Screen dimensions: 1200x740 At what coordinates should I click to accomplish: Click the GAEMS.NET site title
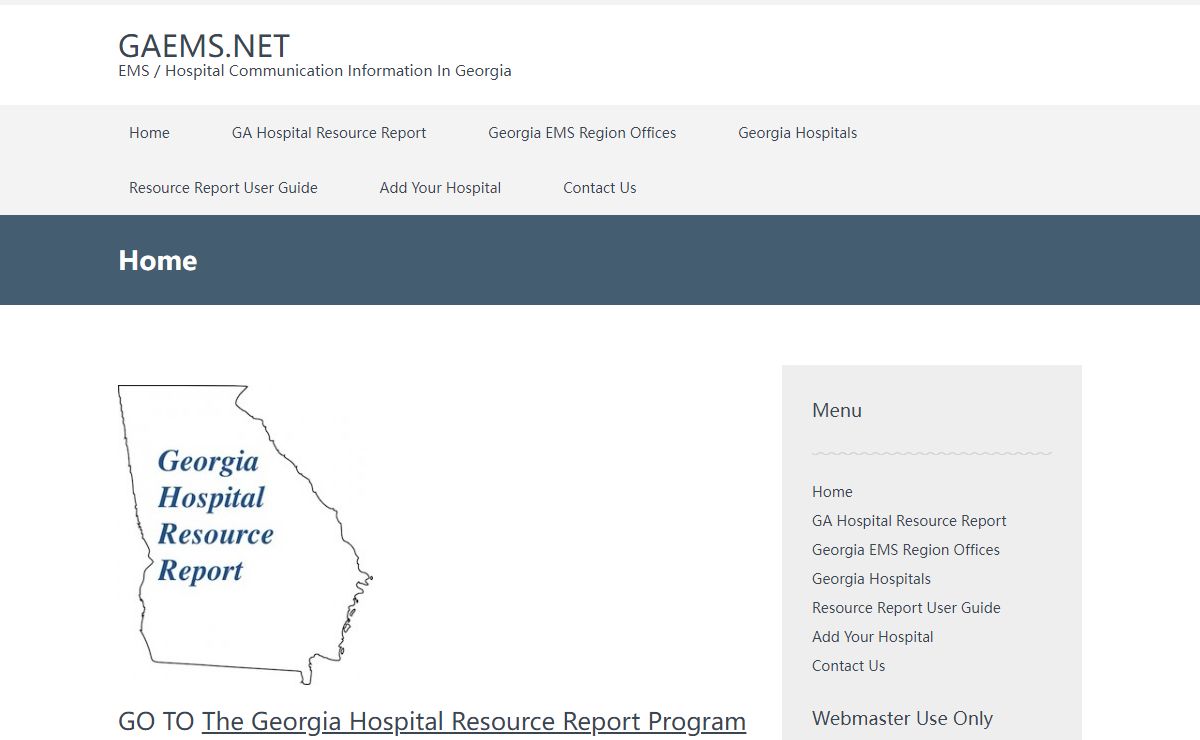204,45
